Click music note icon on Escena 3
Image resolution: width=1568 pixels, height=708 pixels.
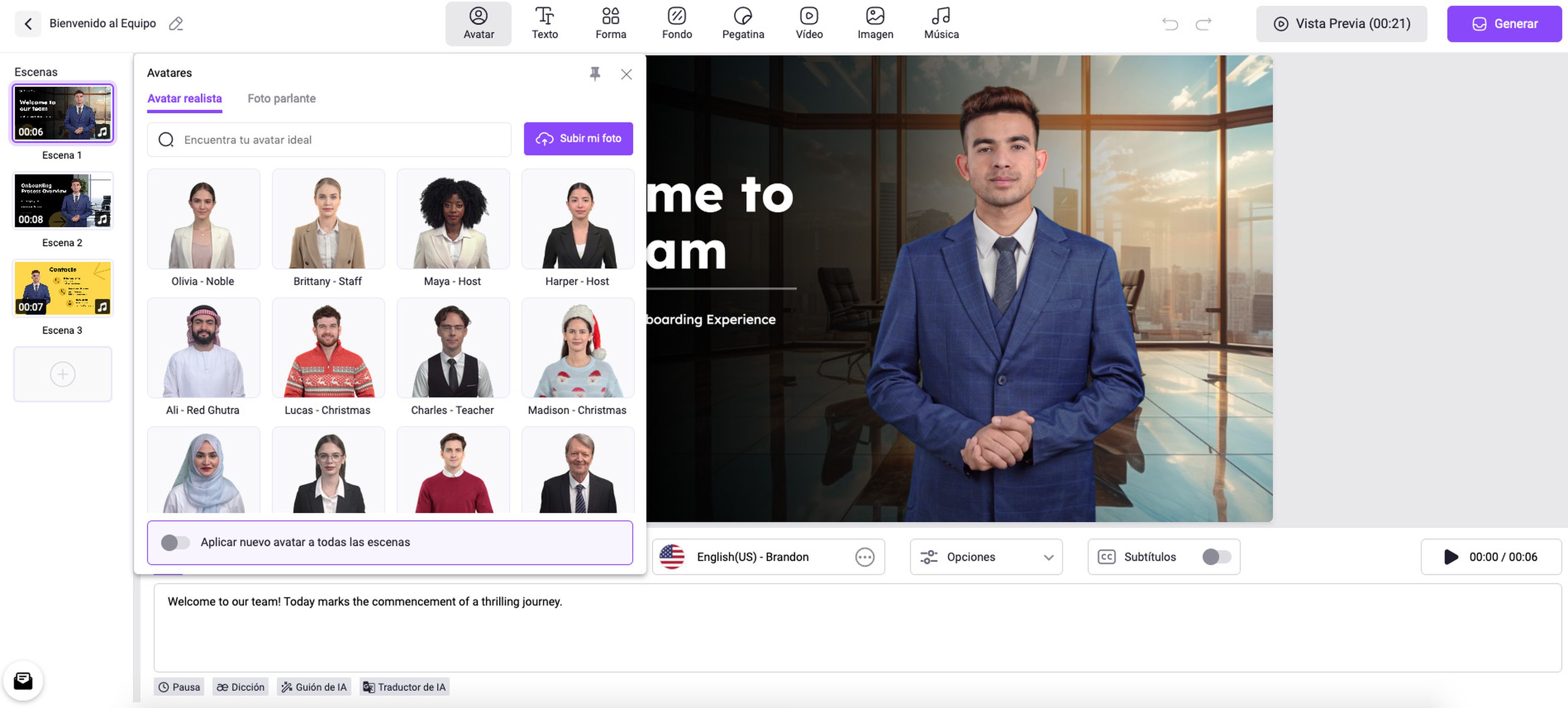click(x=102, y=306)
